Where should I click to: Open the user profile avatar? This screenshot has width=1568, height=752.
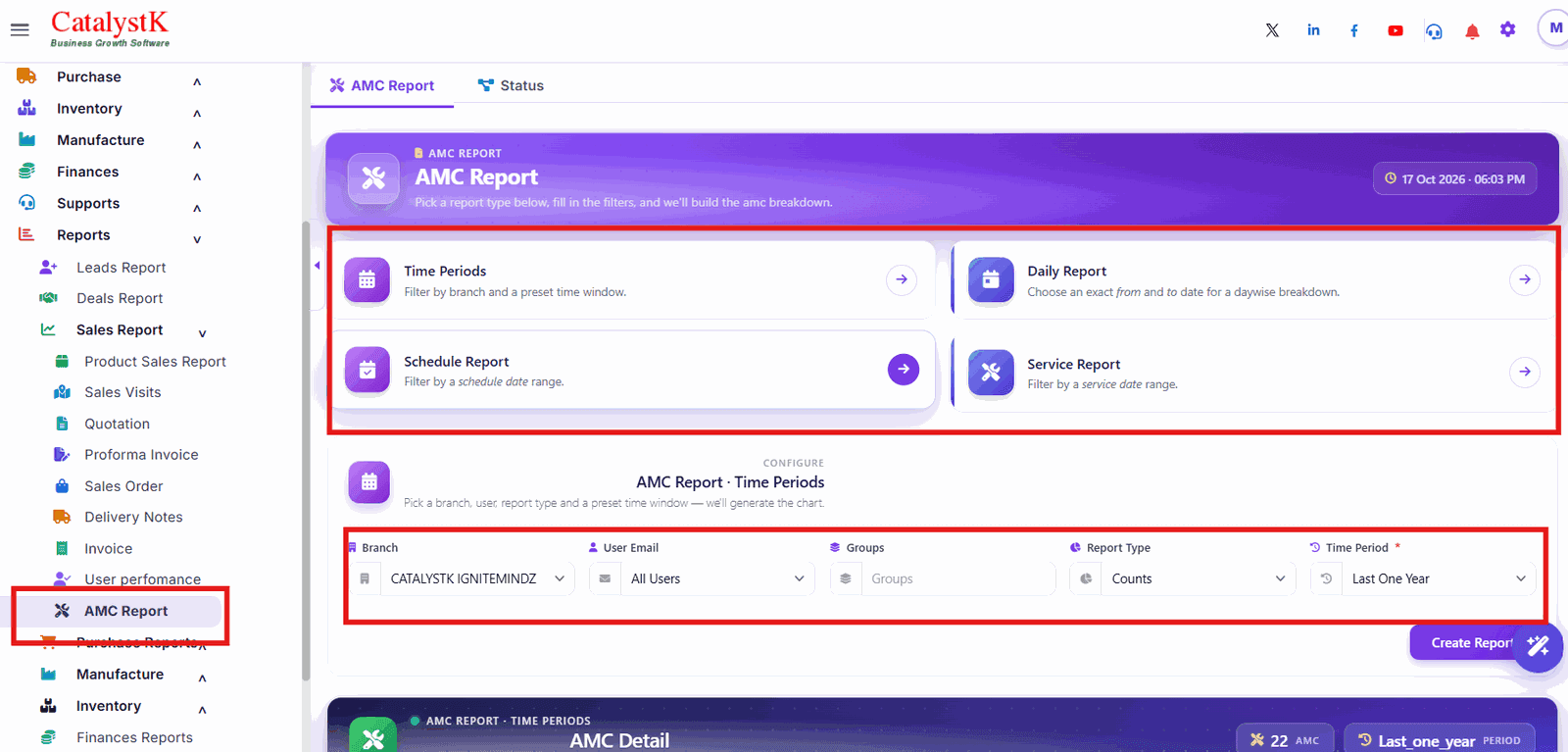(1554, 28)
